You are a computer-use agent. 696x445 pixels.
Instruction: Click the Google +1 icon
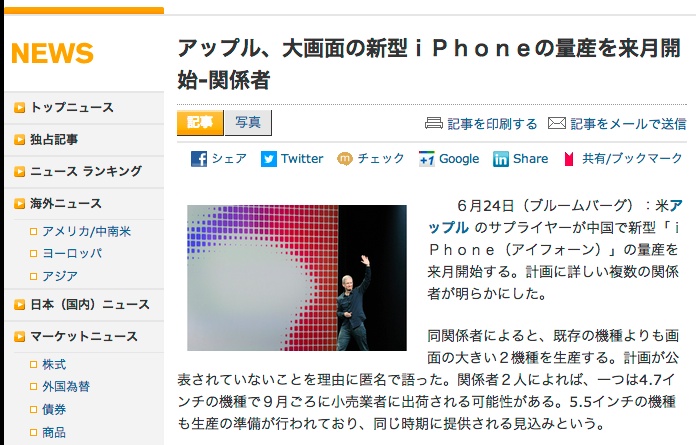[x=427, y=159]
